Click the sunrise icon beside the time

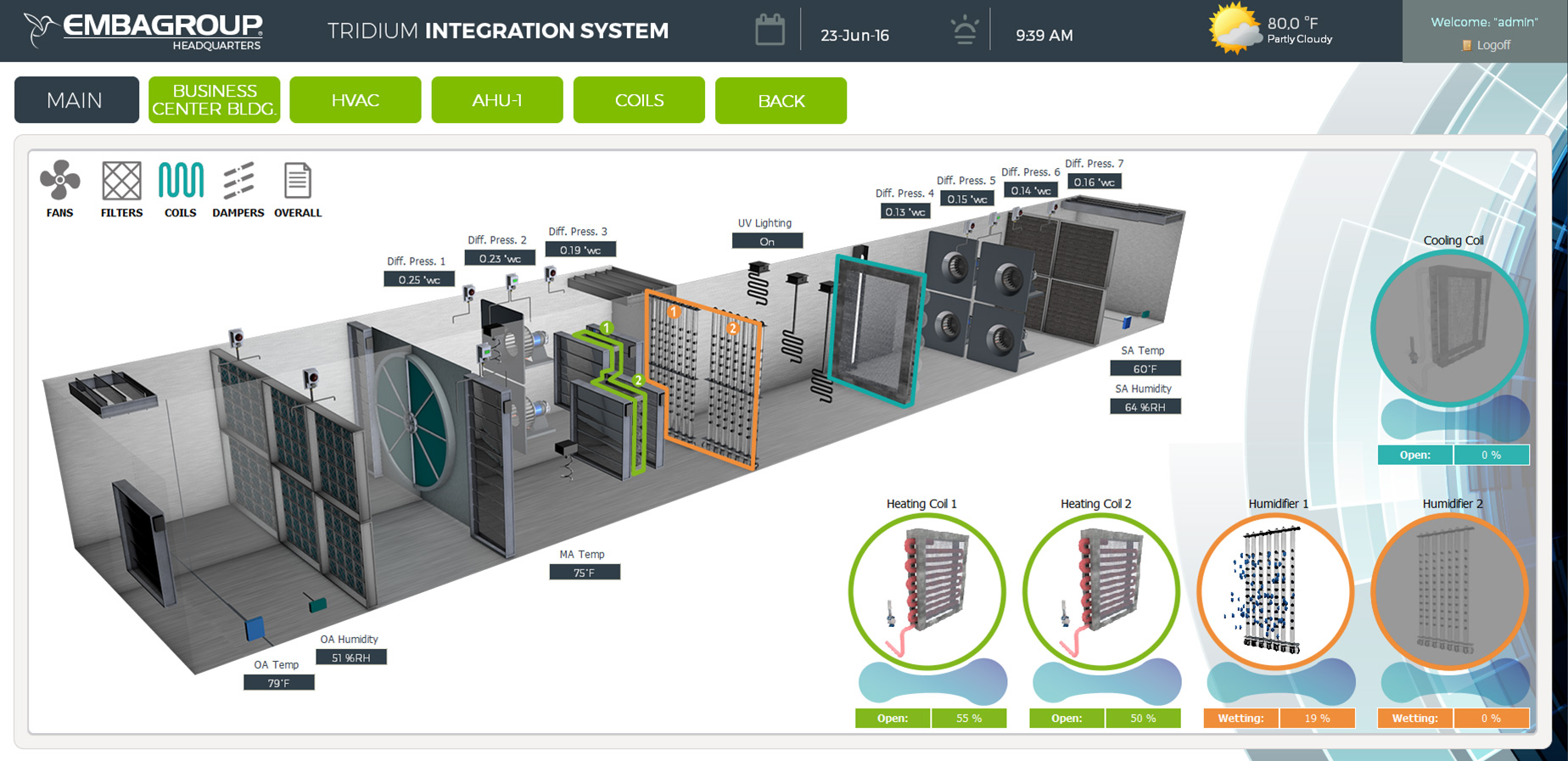click(x=965, y=31)
